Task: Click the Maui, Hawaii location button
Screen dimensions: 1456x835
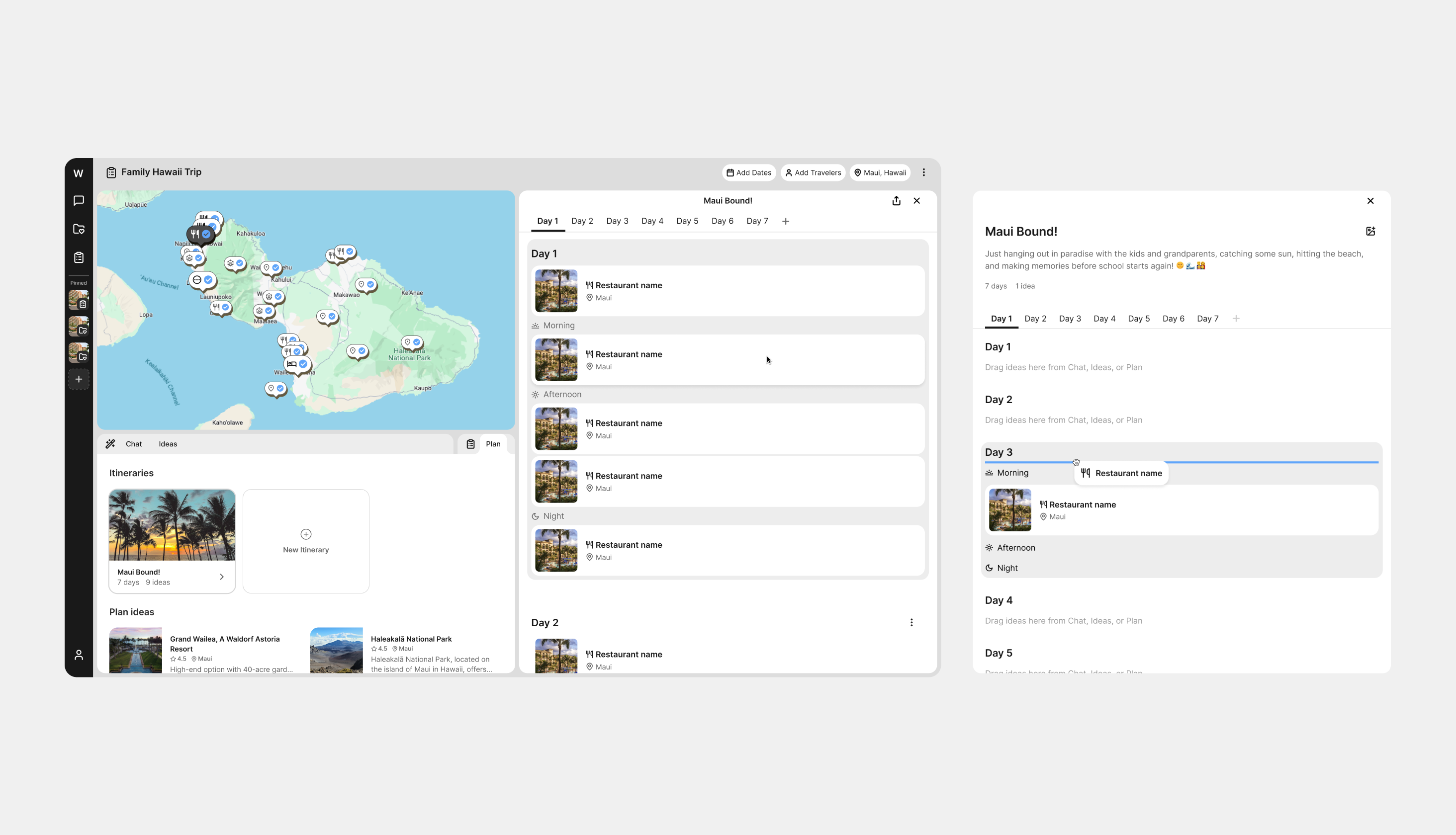Action: point(880,172)
